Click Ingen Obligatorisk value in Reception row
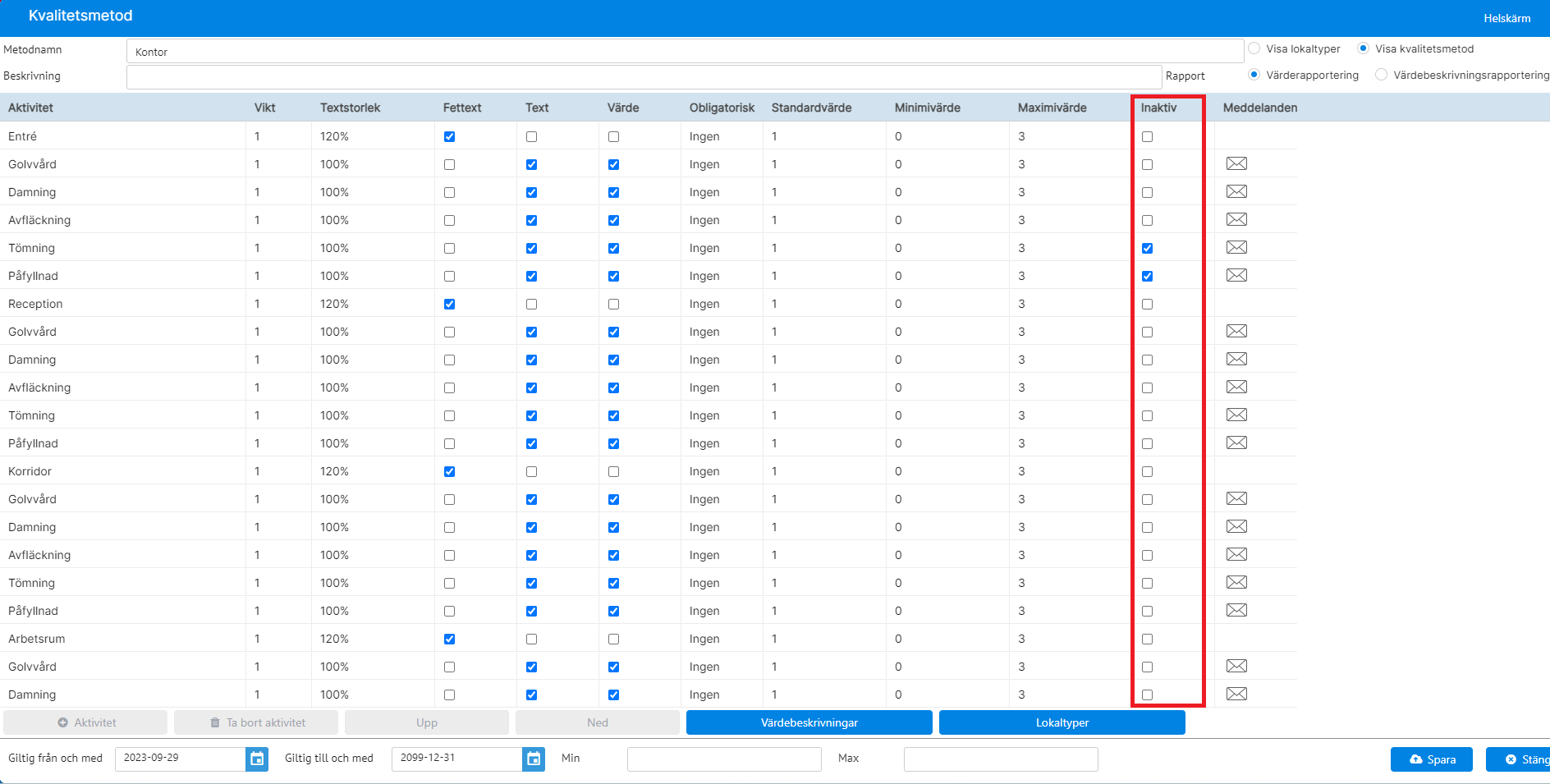 [x=704, y=304]
